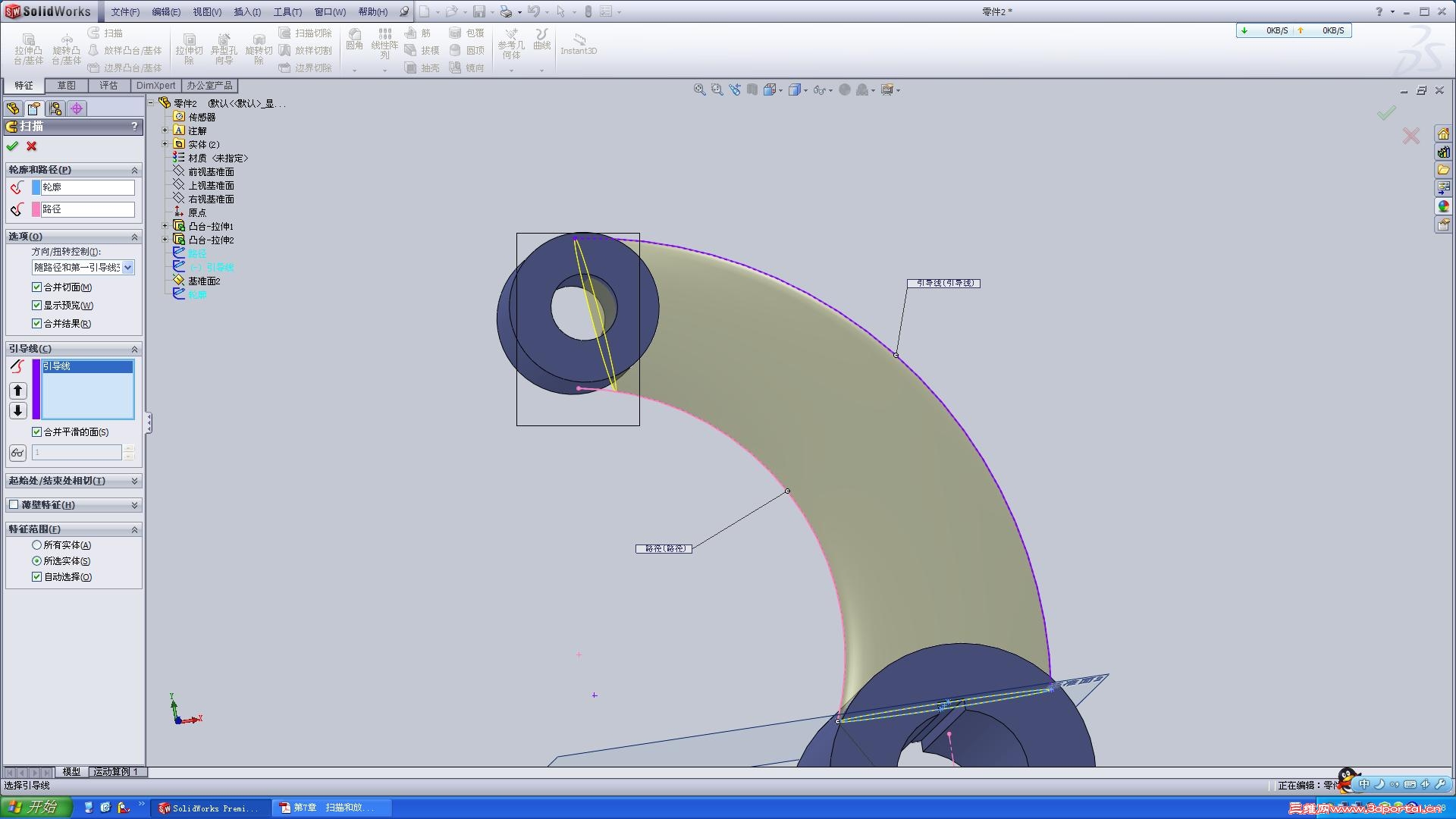Select the 所选实体 radio button
Screen dimensions: 1456x819
click(36, 561)
